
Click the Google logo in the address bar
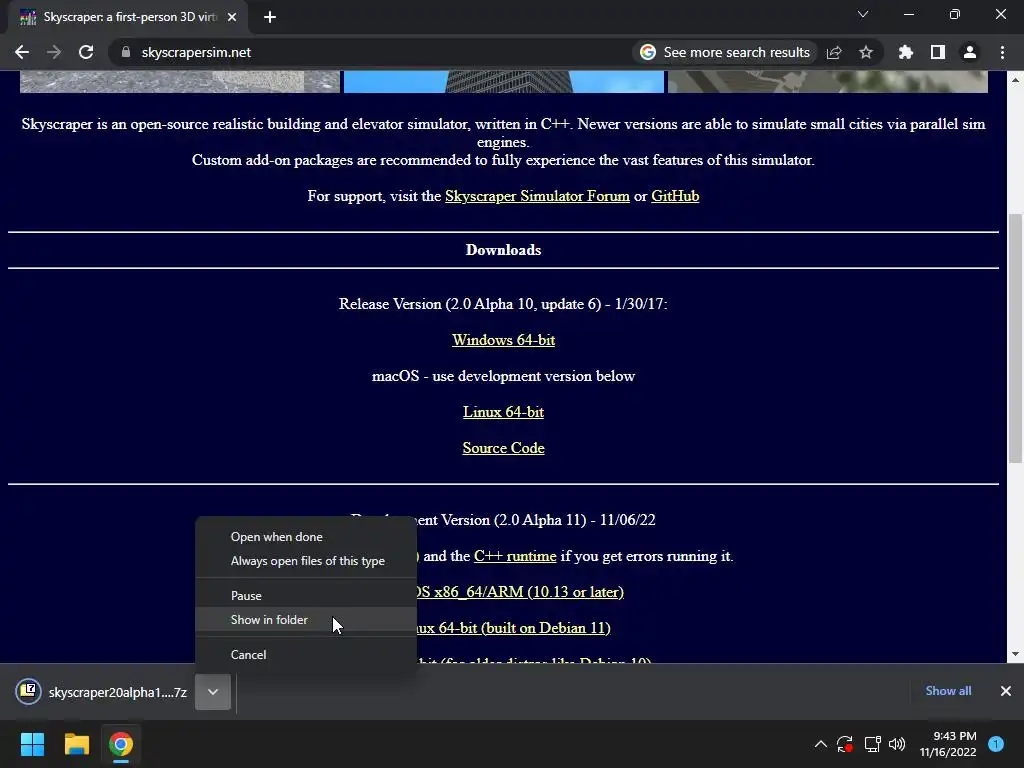648,52
